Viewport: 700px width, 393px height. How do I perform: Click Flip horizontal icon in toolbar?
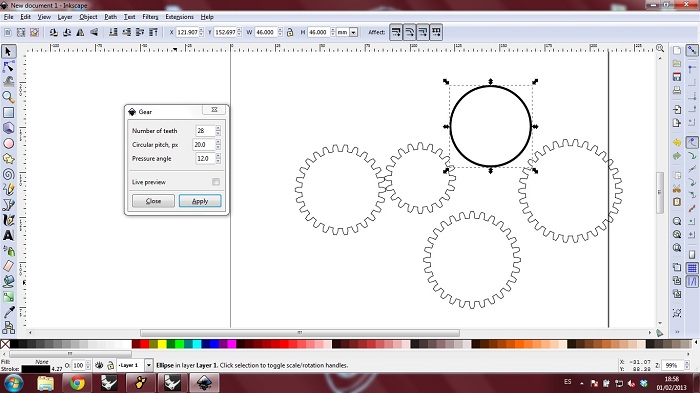(x=80, y=32)
